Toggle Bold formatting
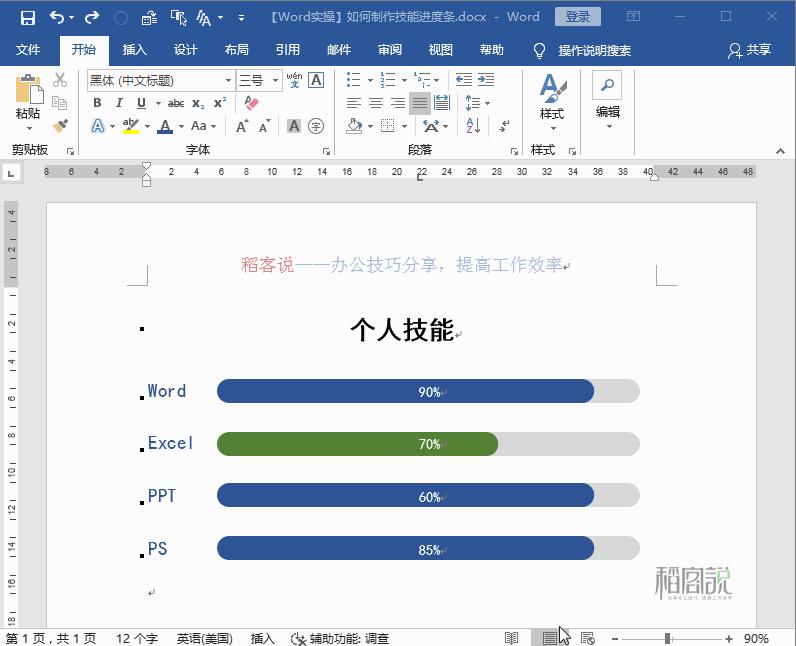Screen dimensions: 796x646 click(97, 103)
